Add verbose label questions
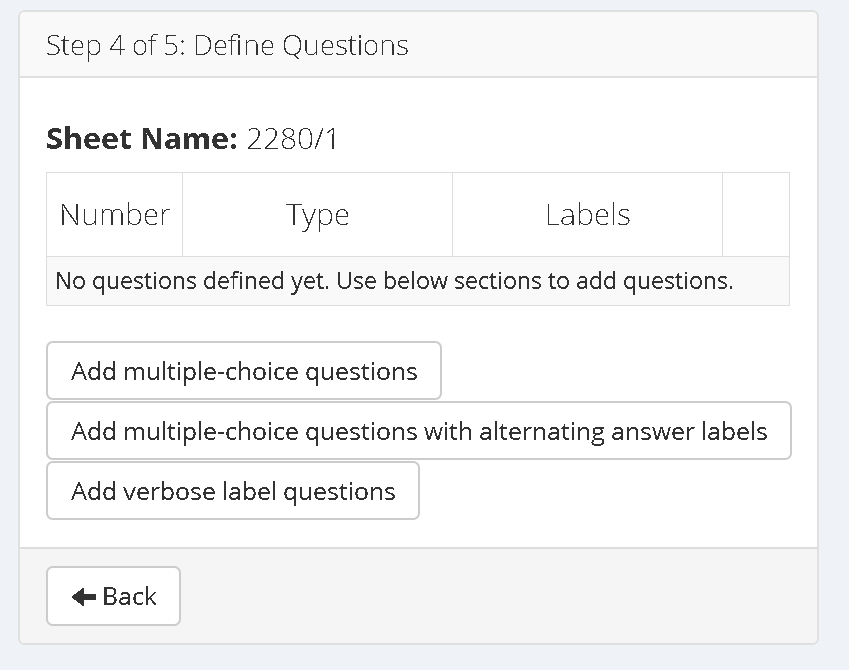Viewport: 849px width, 670px height. (x=233, y=492)
